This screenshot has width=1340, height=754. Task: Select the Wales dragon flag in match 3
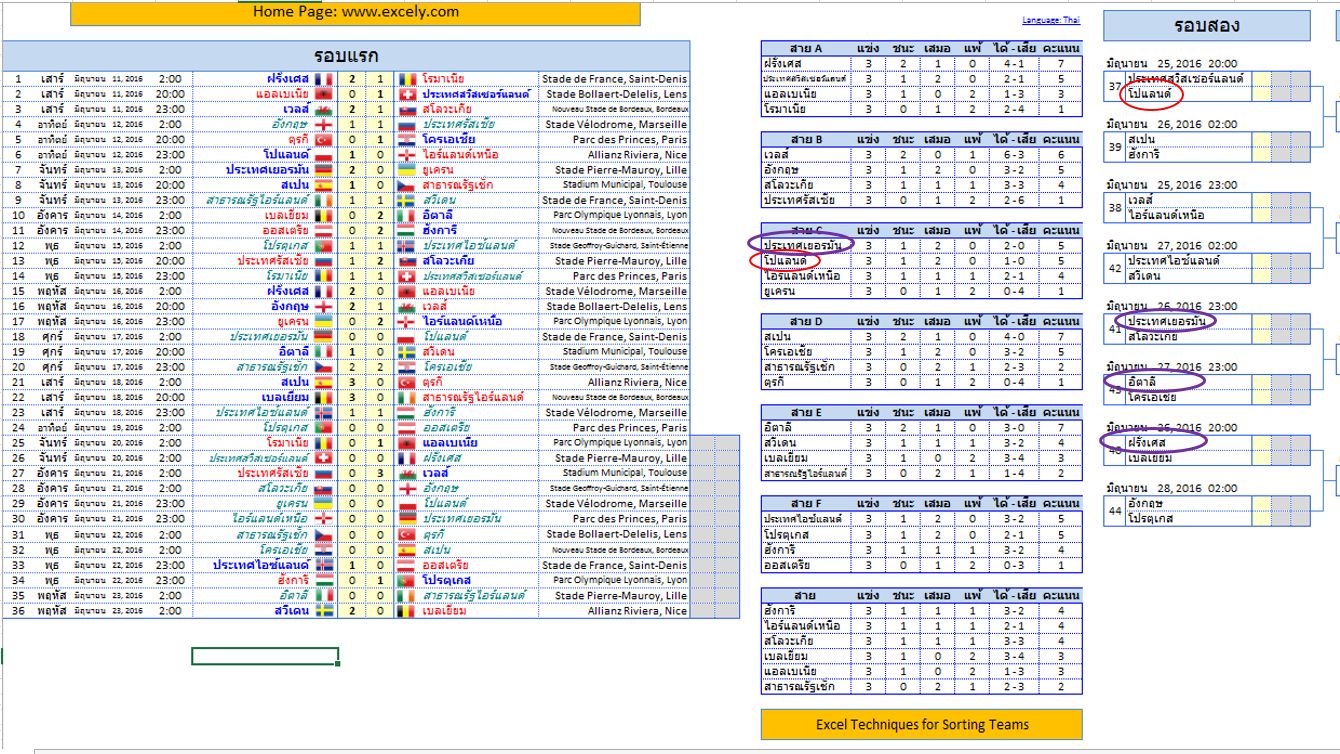coord(324,109)
